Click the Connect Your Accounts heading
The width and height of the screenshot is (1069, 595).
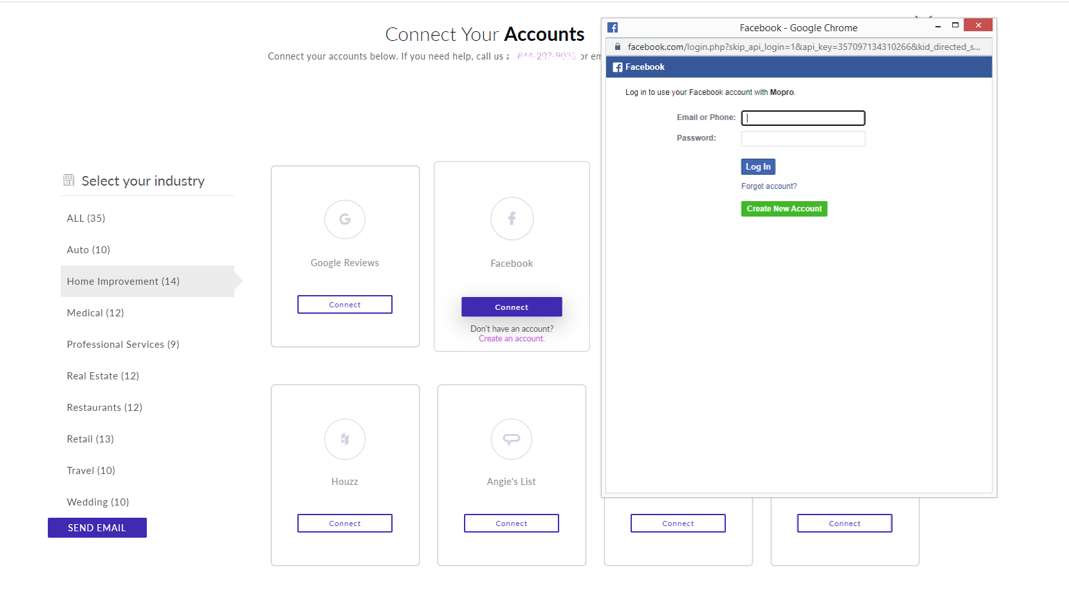point(485,34)
